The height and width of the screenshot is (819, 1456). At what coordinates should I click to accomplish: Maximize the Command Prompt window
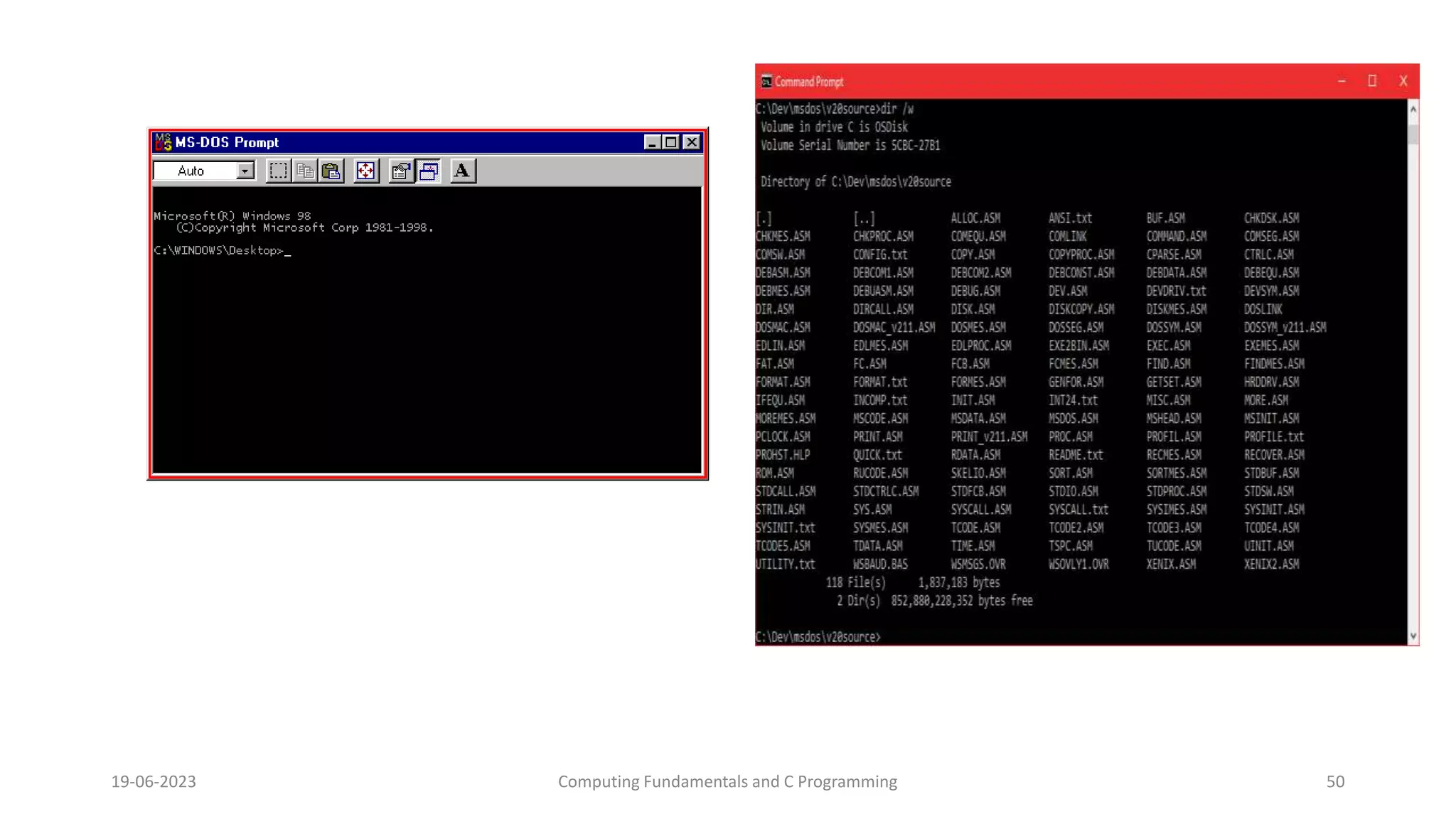point(1372,81)
